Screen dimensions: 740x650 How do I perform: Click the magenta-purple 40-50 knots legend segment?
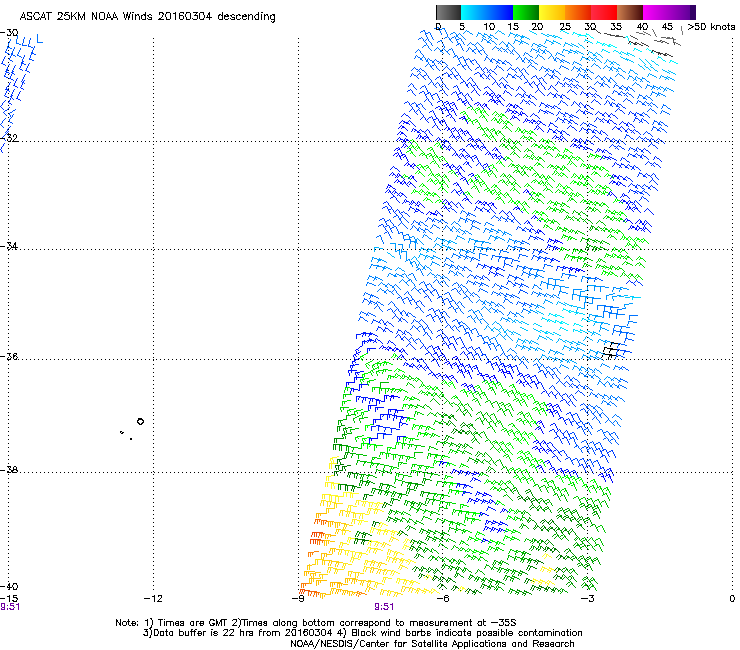point(669,12)
